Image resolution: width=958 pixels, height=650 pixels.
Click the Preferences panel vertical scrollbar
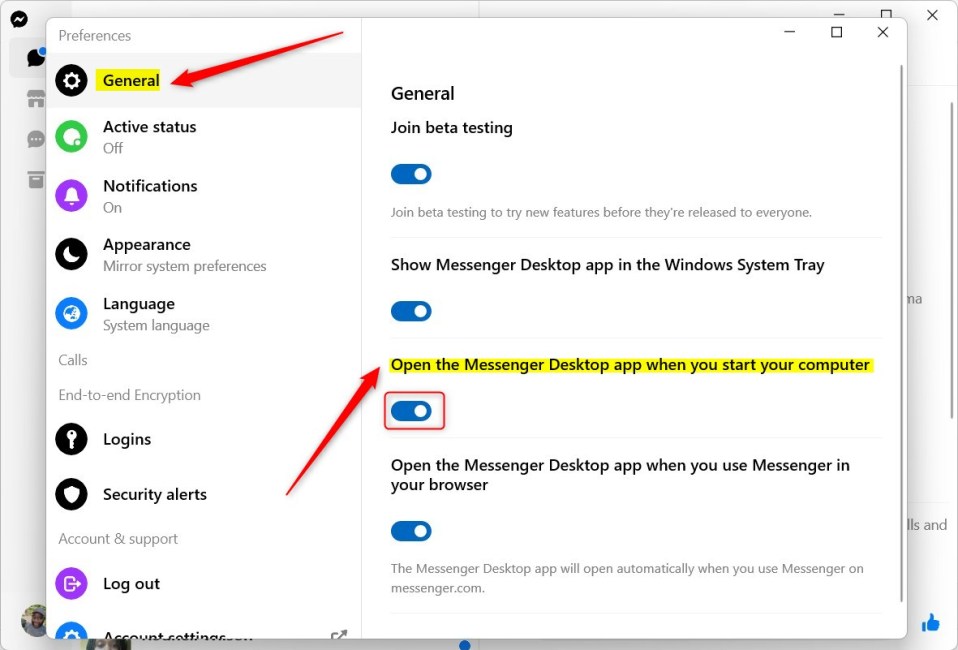pos(901,333)
